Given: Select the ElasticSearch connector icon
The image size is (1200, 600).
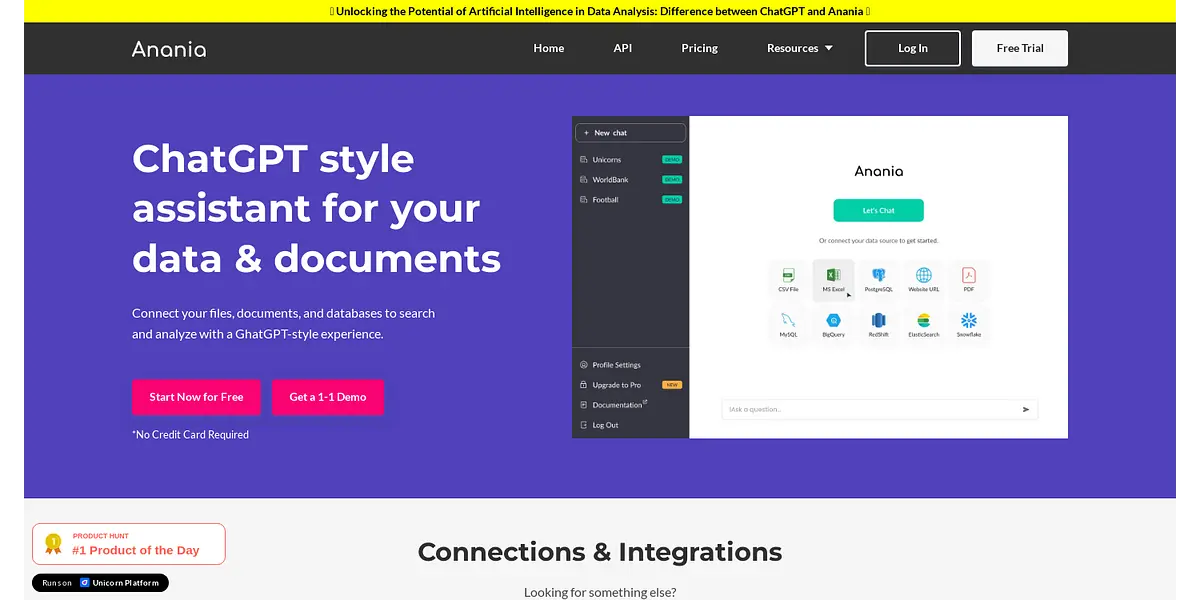Looking at the screenshot, I should pos(924,322).
